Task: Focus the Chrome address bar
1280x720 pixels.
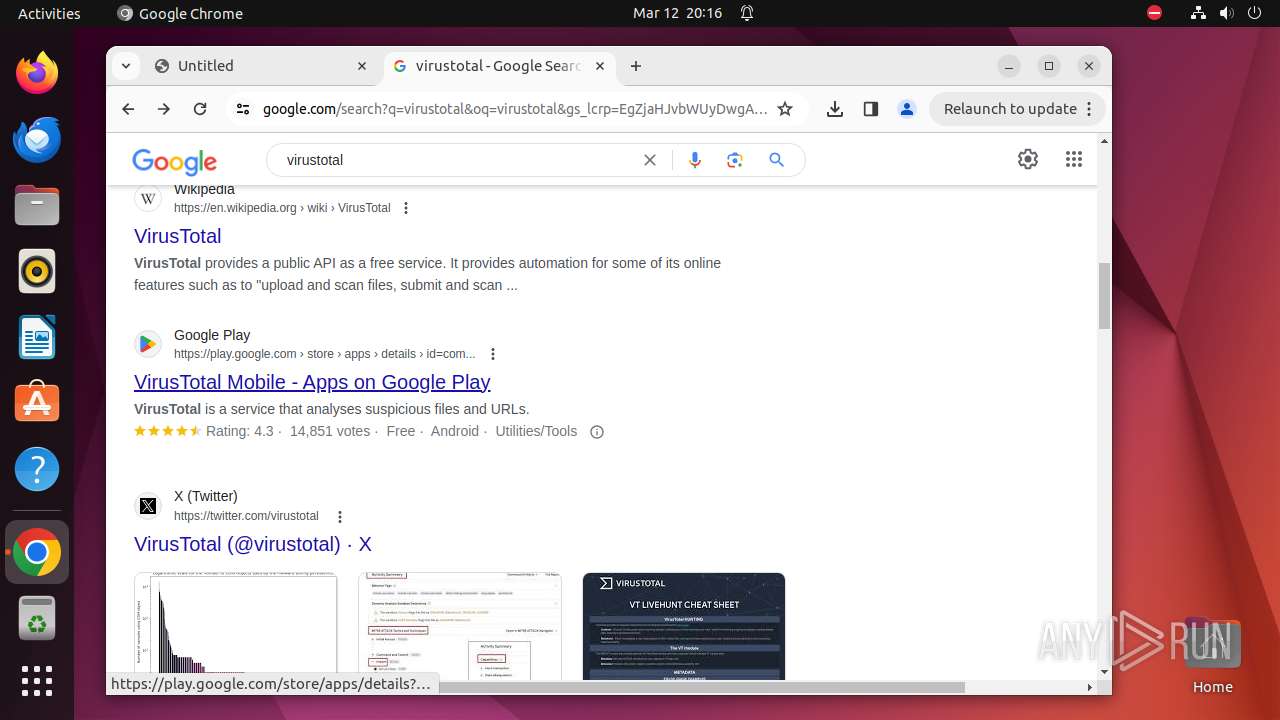Action: 514,109
